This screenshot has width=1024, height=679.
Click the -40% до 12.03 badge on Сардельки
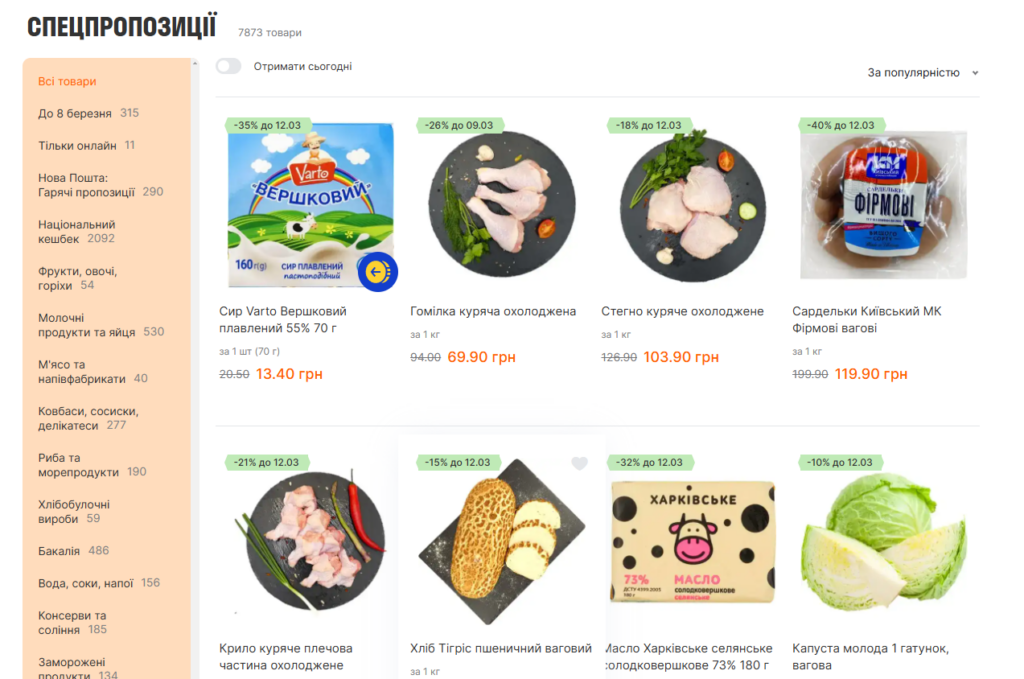point(840,125)
